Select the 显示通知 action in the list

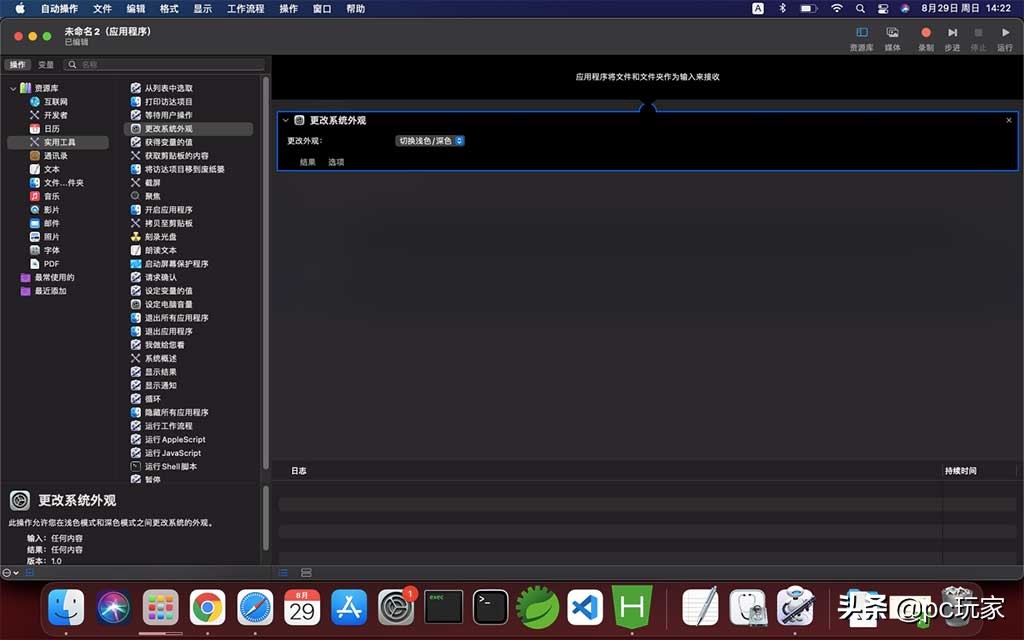[163, 385]
